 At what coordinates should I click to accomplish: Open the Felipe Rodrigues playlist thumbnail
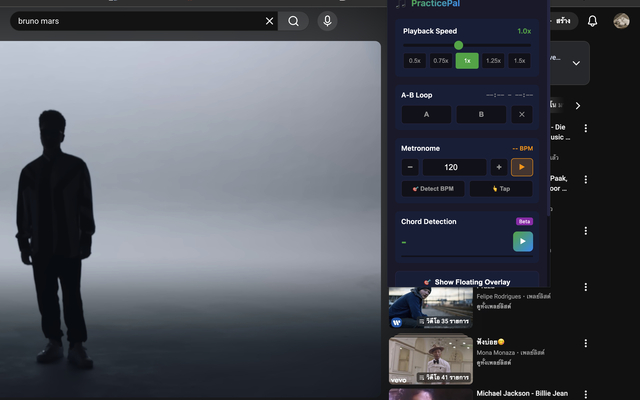point(431,307)
